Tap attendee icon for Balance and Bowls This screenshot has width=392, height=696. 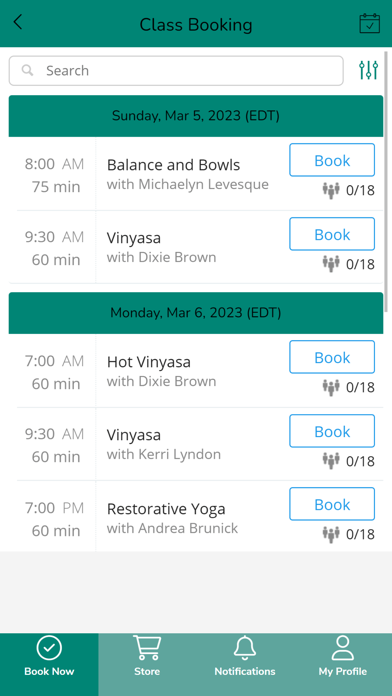pyautogui.click(x=331, y=190)
